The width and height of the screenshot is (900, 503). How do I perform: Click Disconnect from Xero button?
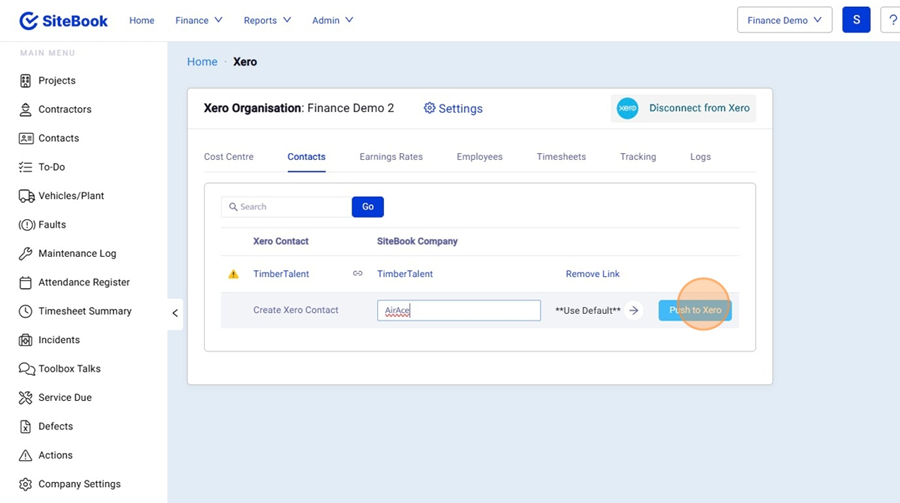(x=684, y=108)
